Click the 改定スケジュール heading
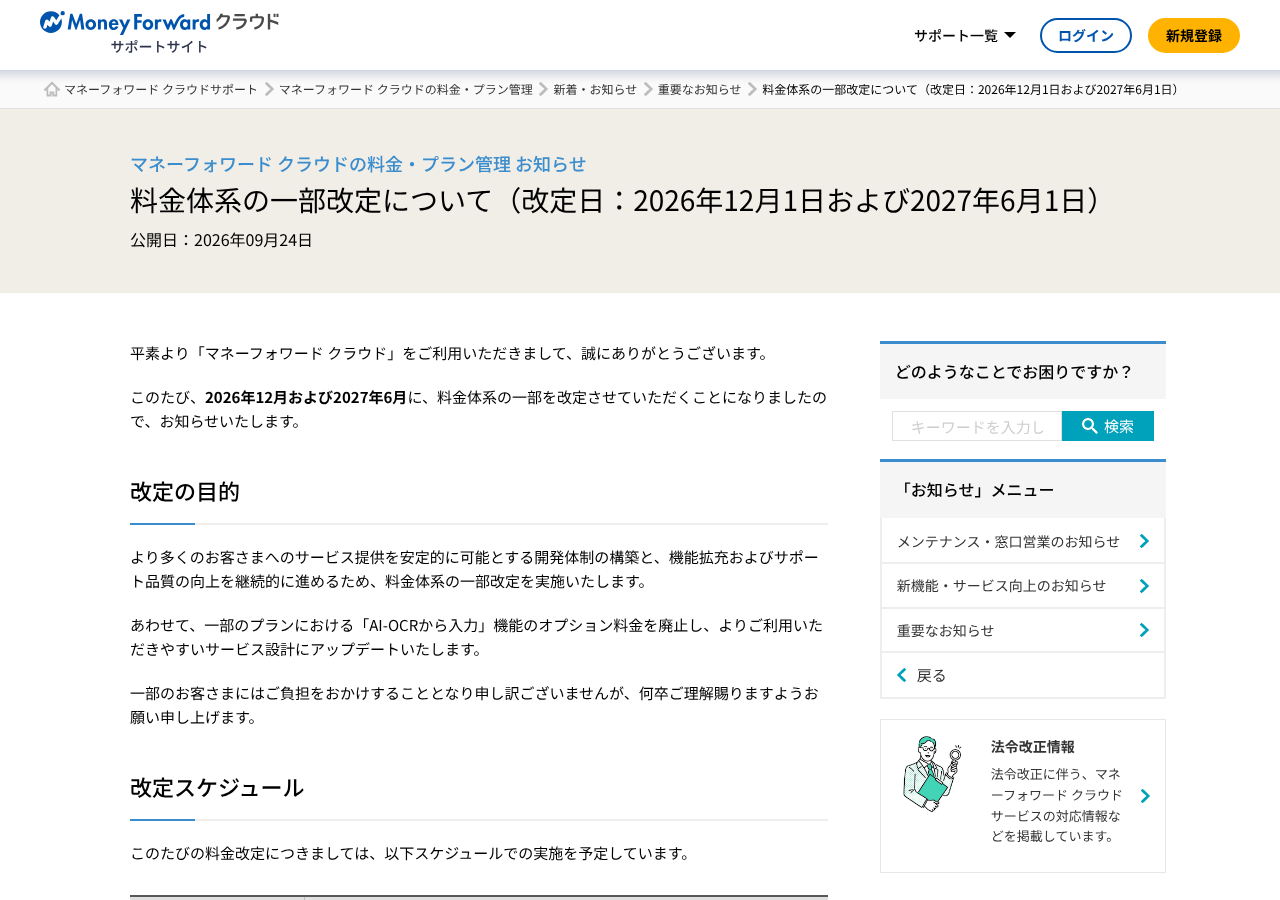The width and height of the screenshot is (1280, 900). (x=217, y=787)
